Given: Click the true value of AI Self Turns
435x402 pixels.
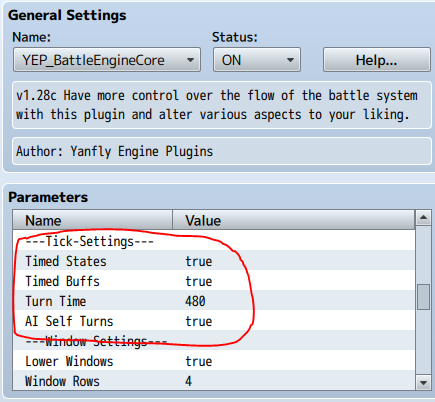Looking at the screenshot, I should [x=199, y=321].
